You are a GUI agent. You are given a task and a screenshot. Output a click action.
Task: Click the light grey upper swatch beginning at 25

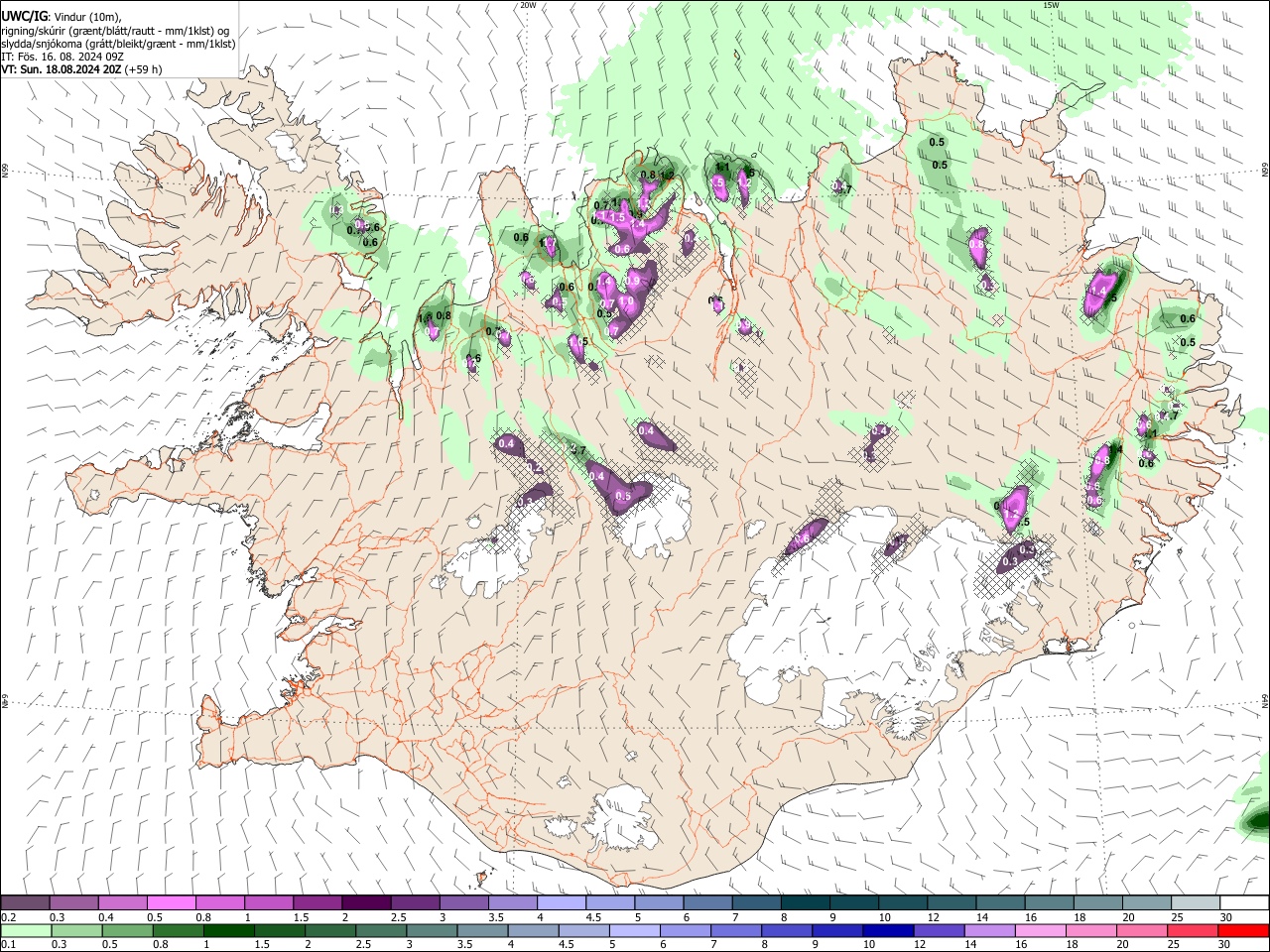pyautogui.click(x=1197, y=902)
